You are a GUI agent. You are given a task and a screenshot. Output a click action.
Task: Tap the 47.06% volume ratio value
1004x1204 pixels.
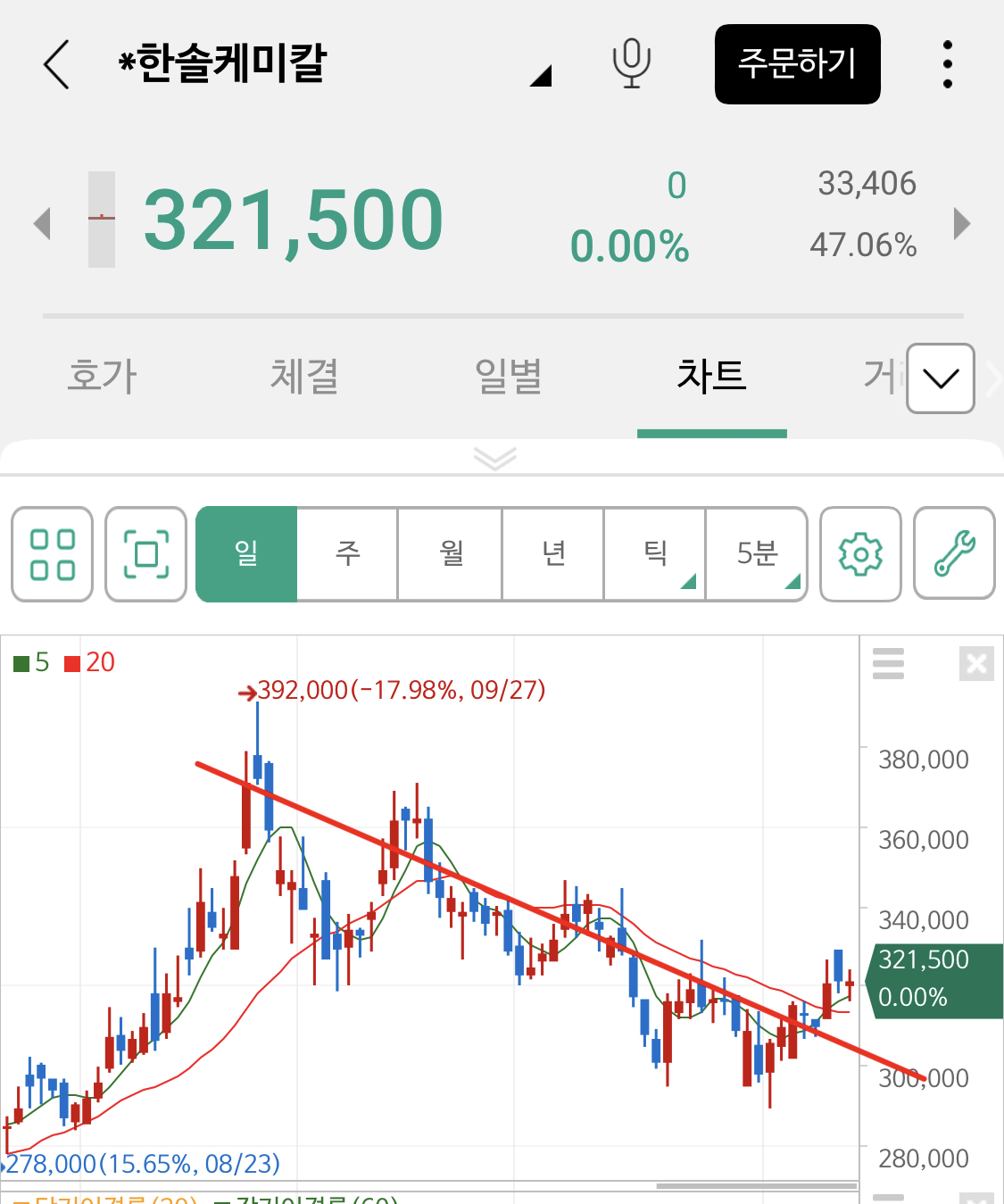863,245
